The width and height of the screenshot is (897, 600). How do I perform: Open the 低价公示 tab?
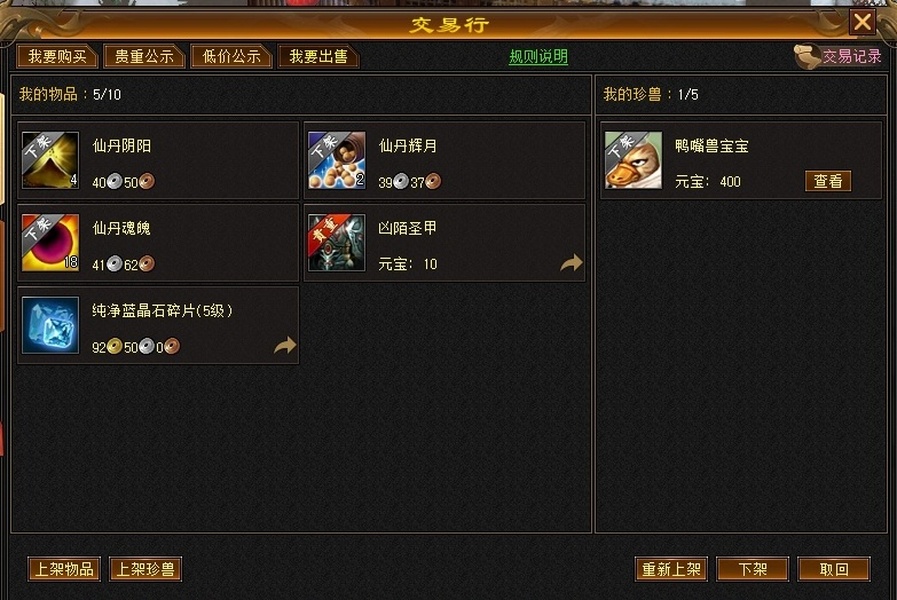[x=232, y=57]
